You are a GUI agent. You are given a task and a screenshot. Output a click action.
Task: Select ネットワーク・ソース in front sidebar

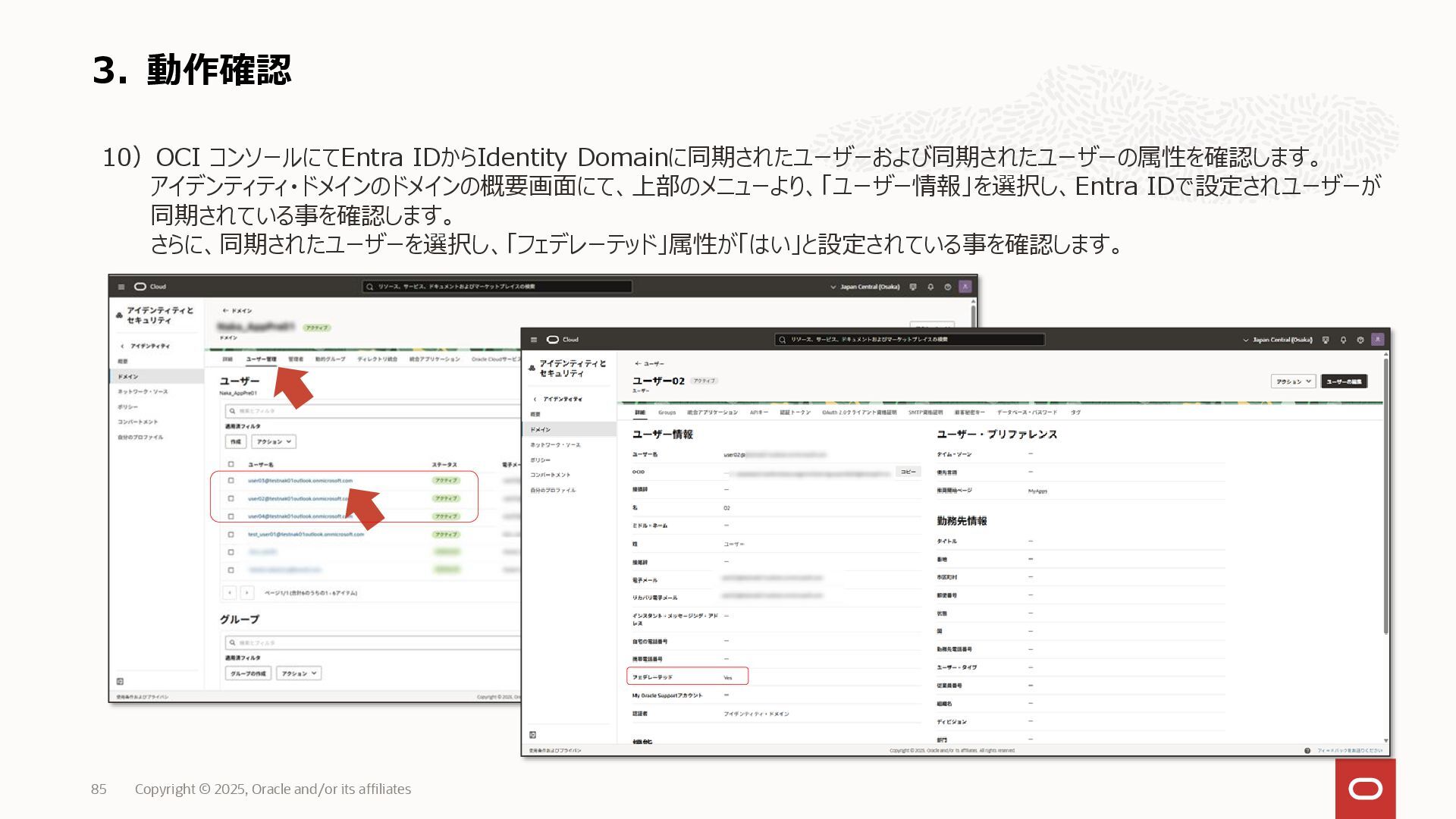pyautogui.click(x=555, y=445)
